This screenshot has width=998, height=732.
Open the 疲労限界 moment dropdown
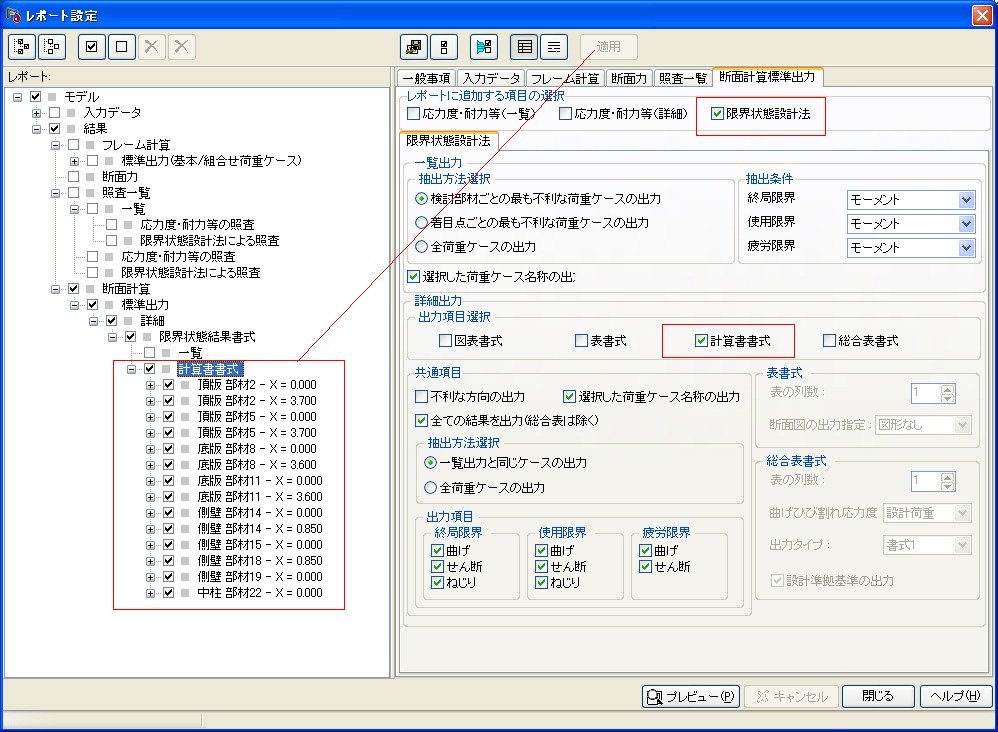click(x=966, y=248)
